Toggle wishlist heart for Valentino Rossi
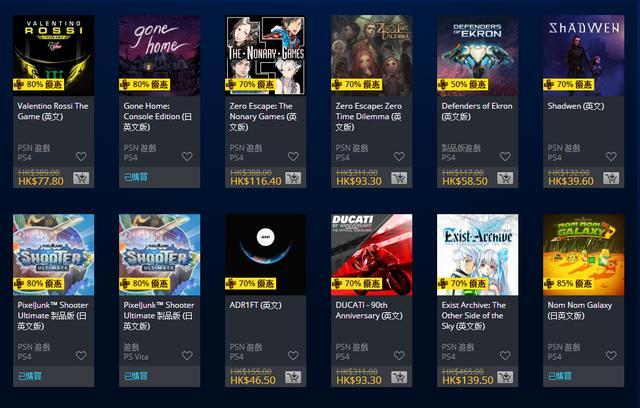The width and height of the screenshot is (640, 408). [x=81, y=156]
